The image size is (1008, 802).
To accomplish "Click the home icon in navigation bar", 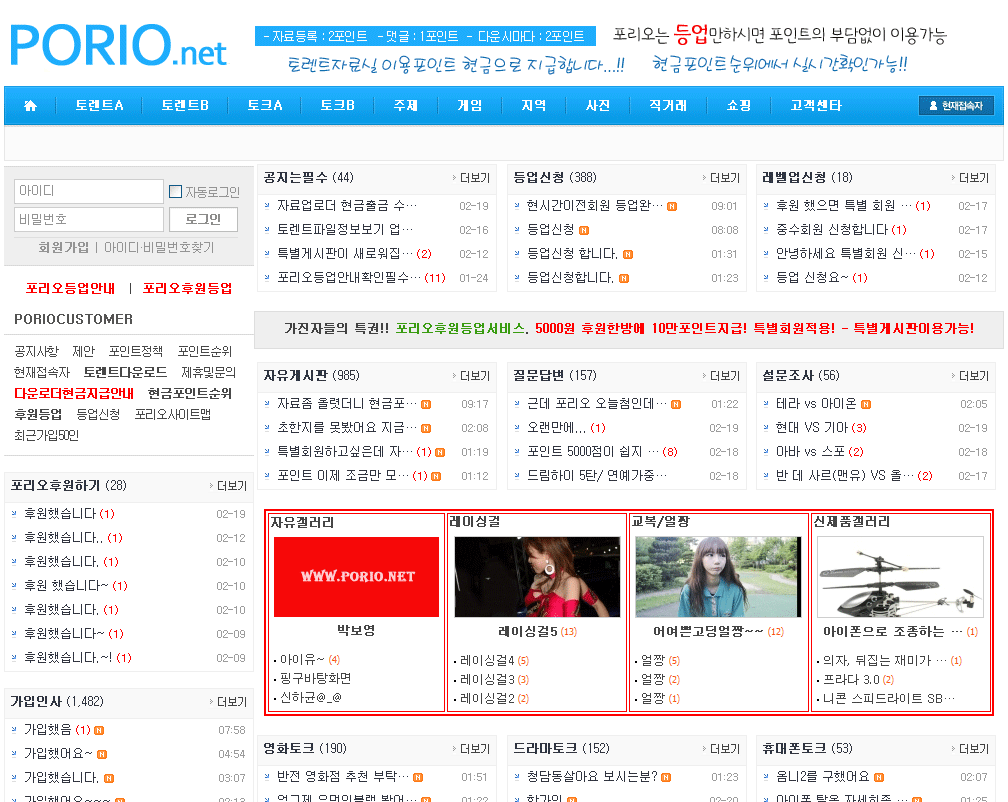I will click(x=30, y=106).
